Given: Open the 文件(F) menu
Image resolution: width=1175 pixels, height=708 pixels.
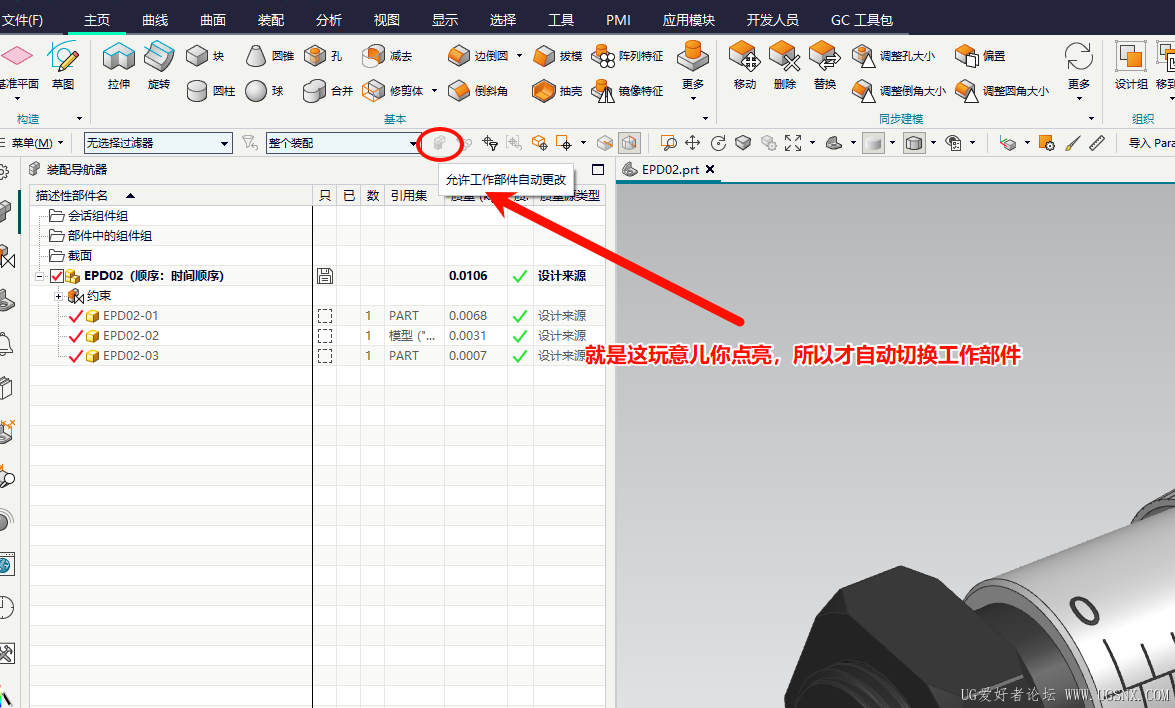Looking at the screenshot, I should (22, 20).
